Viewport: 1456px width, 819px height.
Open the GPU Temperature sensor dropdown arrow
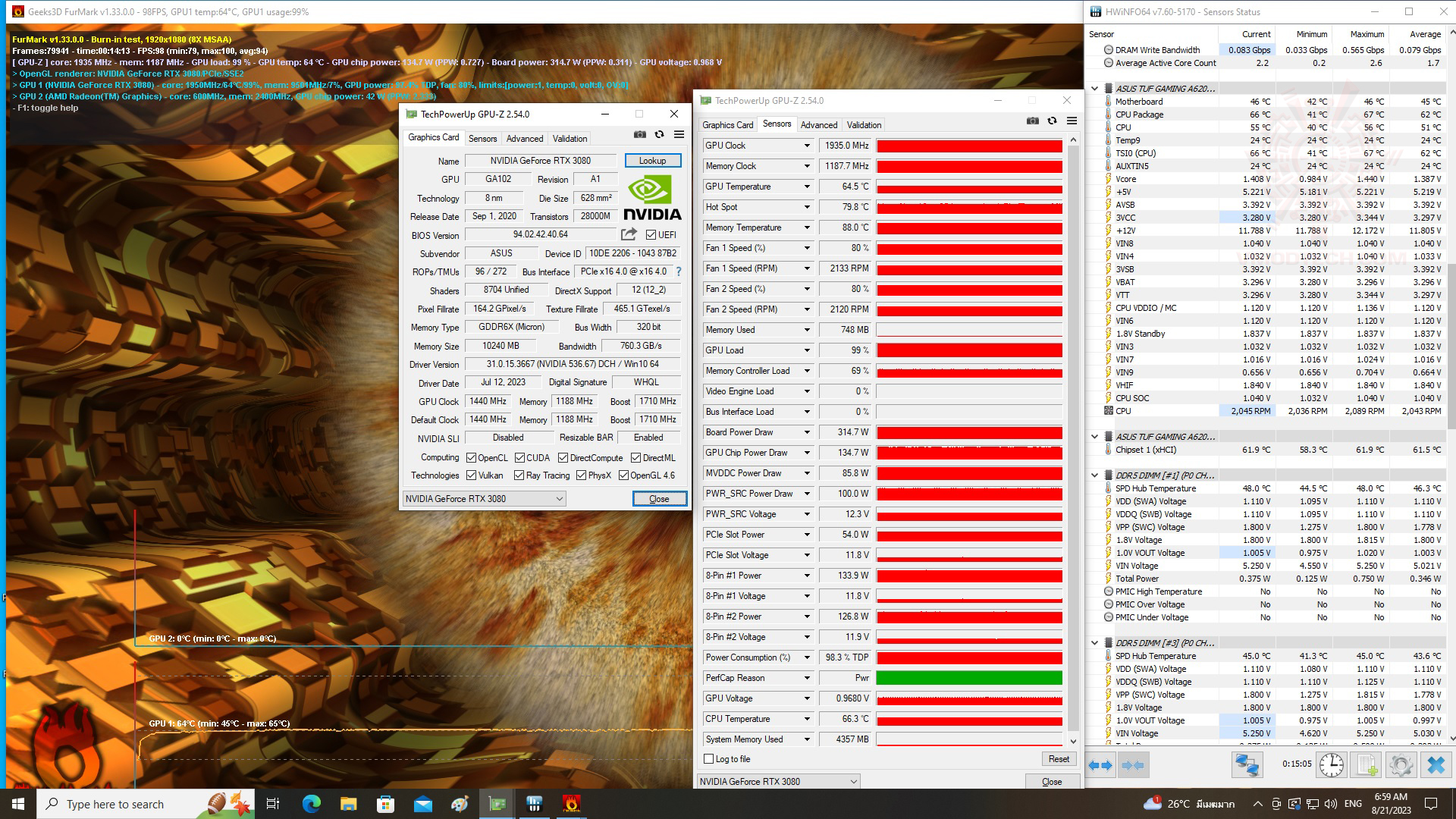coord(807,187)
